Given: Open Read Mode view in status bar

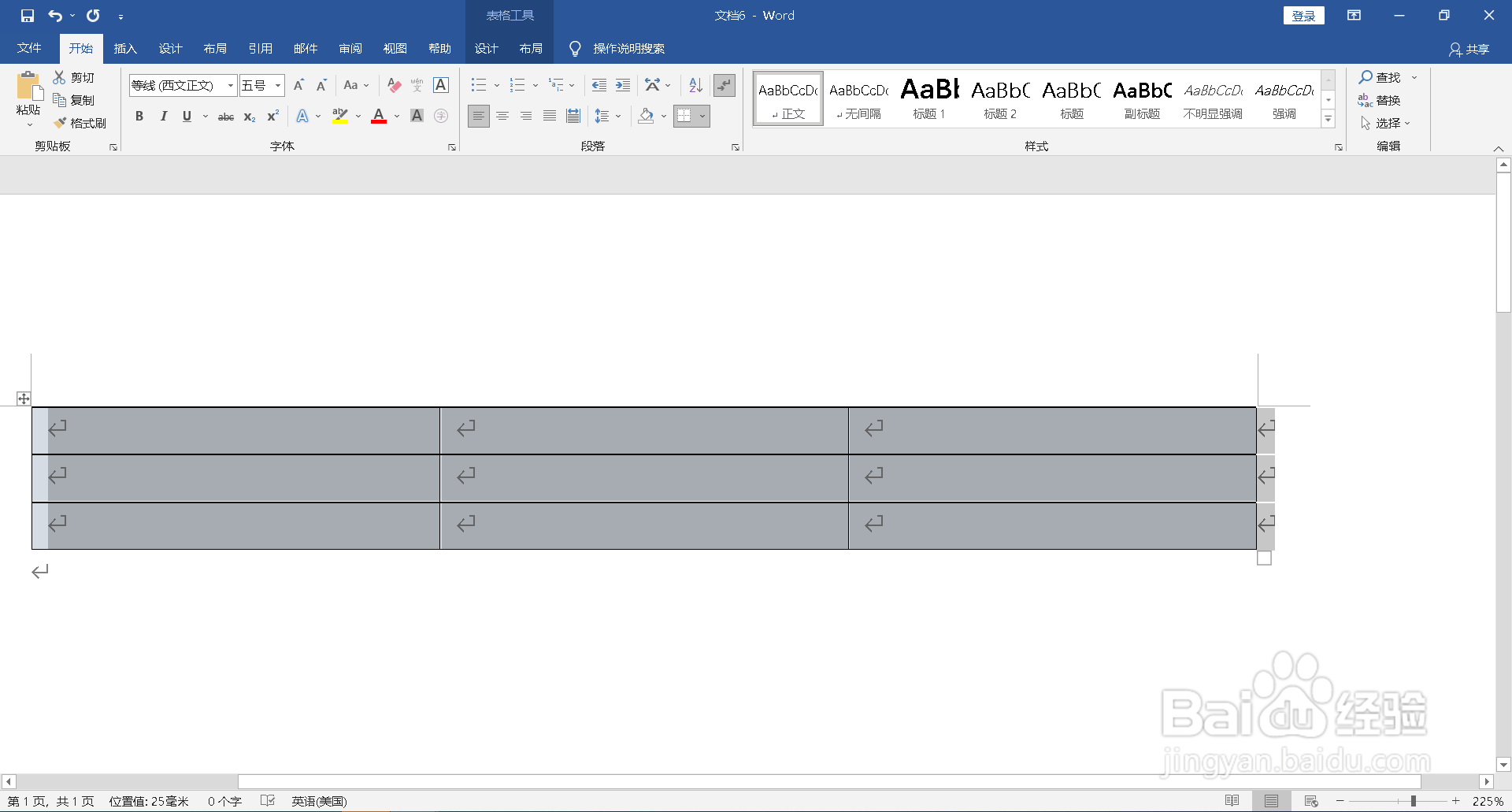Looking at the screenshot, I should click(1232, 801).
